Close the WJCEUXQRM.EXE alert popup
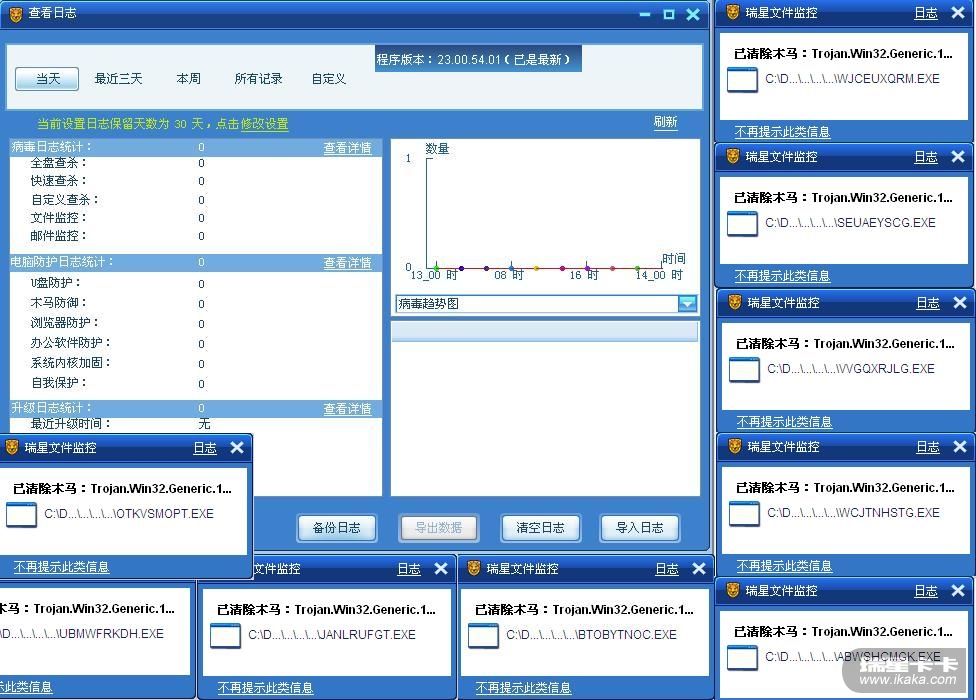The height and width of the screenshot is (700, 976). pyautogui.click(x=958, y=12)
